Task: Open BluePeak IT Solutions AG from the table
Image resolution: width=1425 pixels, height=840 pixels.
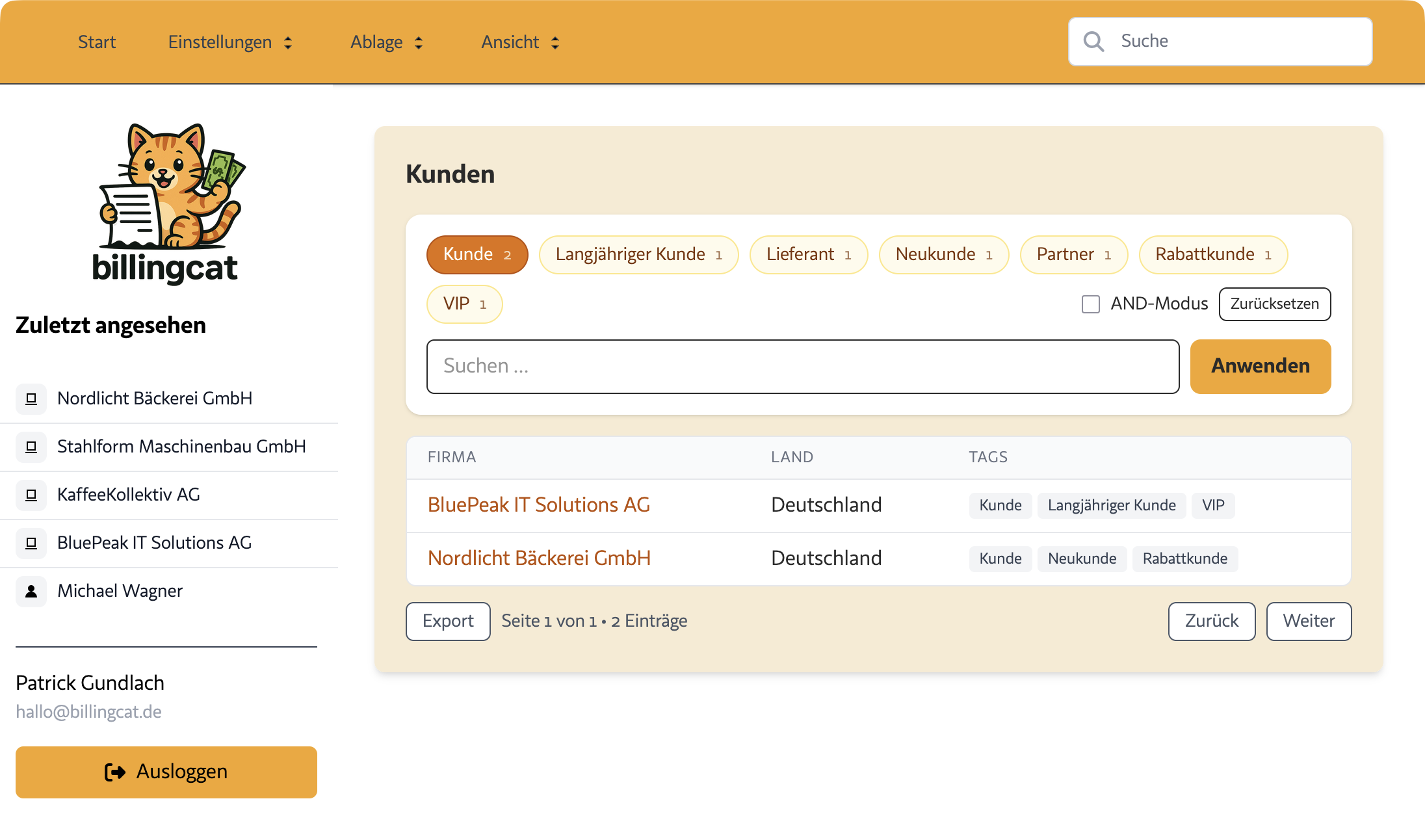Action: tap(539, 505)
